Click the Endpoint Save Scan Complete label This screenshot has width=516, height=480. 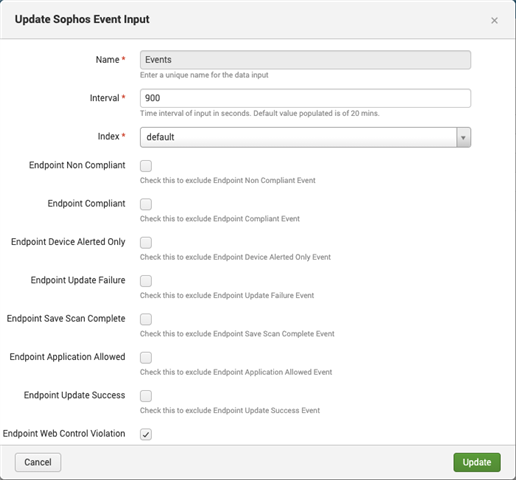point(66,319)
